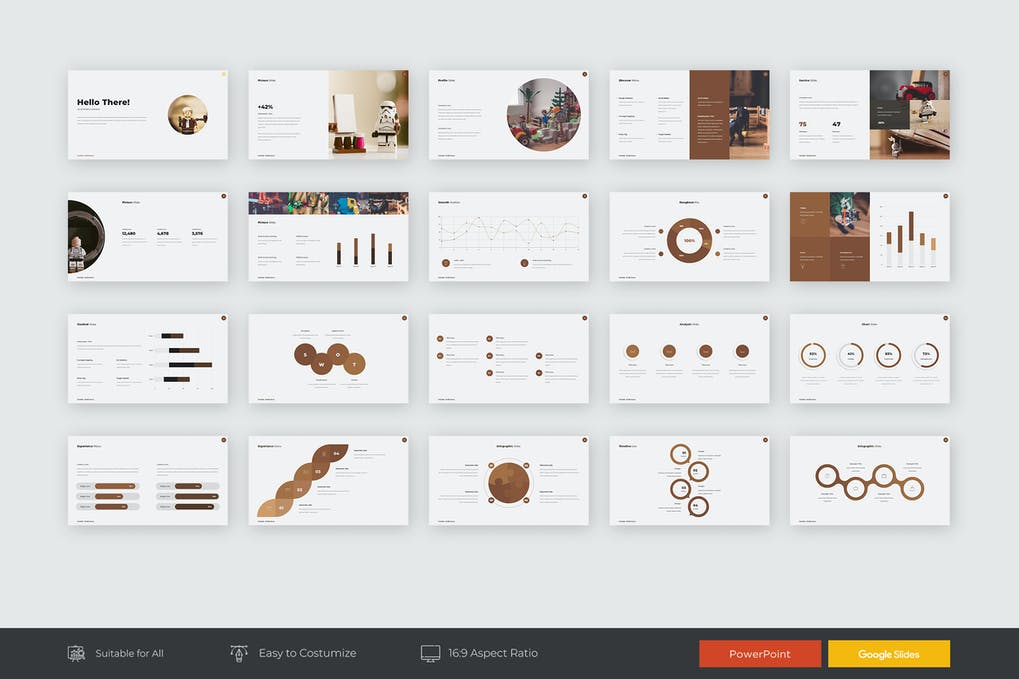The width and height of the screenshot is (1019, 679).
Task: Click the 'Suitable for All' desk icon
Action: [77, 653]
